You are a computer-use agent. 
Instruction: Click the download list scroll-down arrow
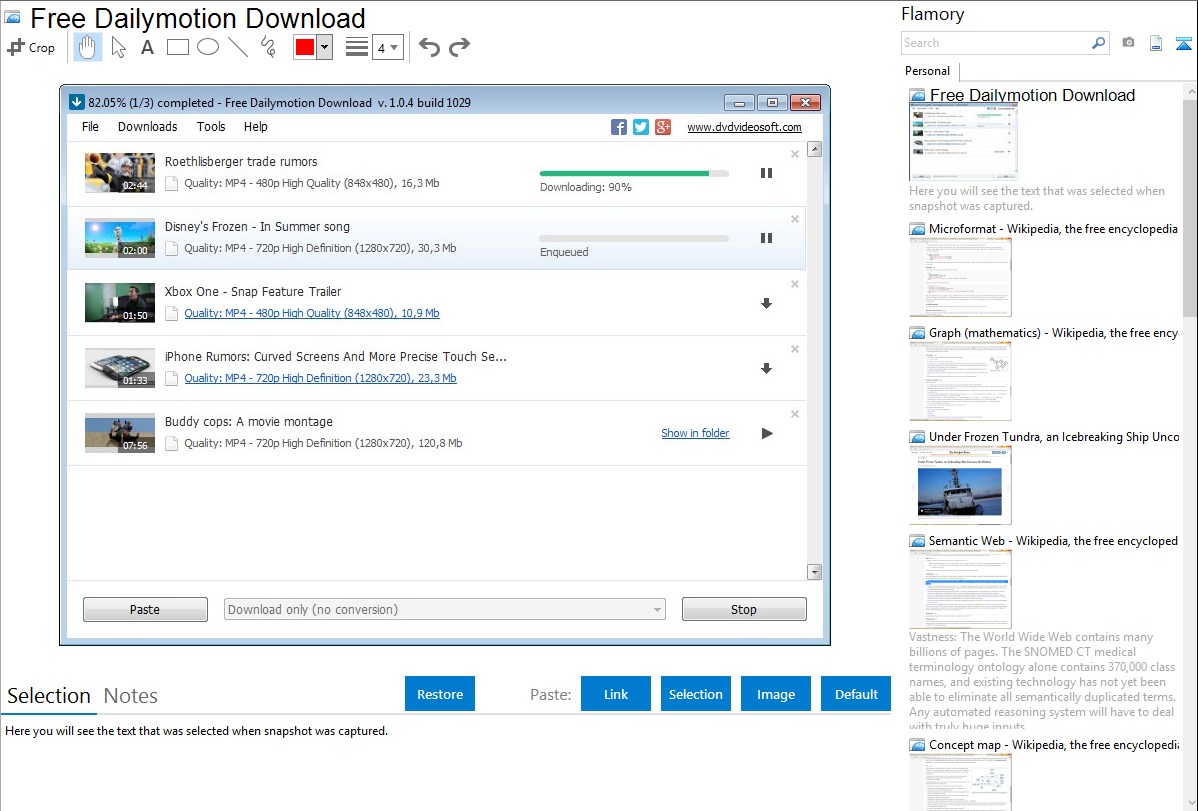tap(814, 572)
